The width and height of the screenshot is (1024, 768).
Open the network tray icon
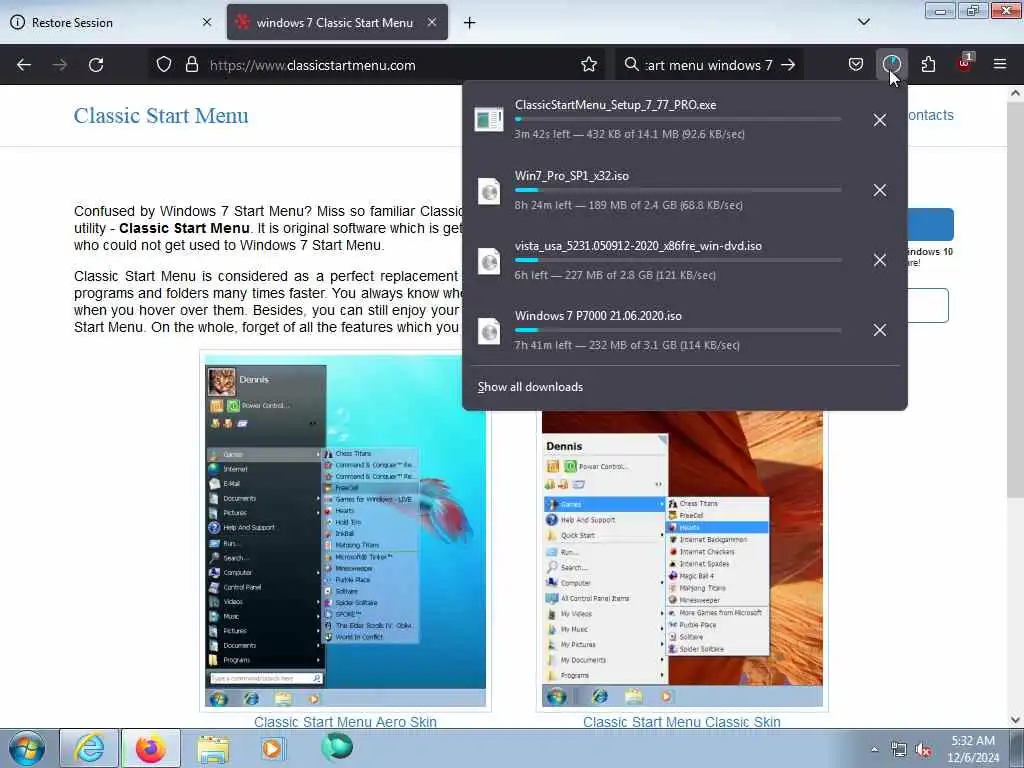tap(899, 750)
